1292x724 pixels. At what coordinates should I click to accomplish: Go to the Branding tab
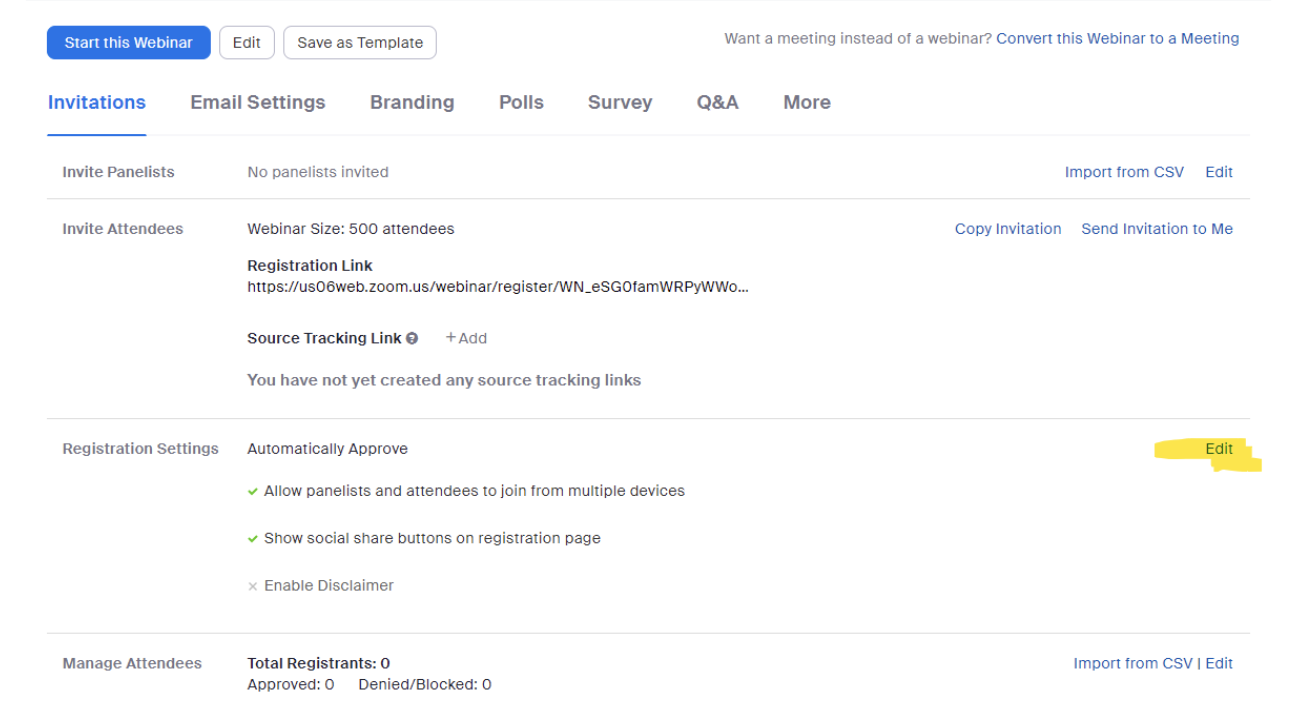pos(412,102)
